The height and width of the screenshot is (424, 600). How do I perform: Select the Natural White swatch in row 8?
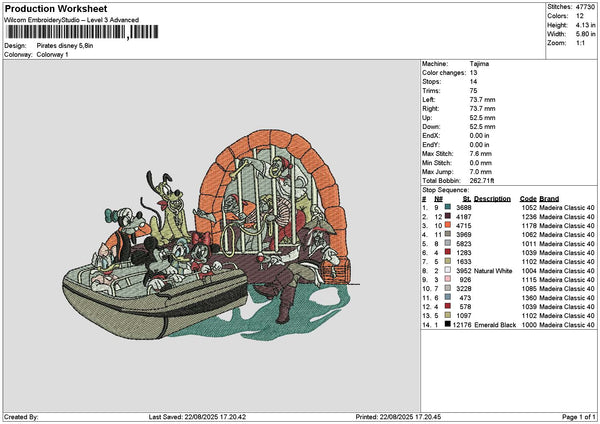(x=447, y=270)
